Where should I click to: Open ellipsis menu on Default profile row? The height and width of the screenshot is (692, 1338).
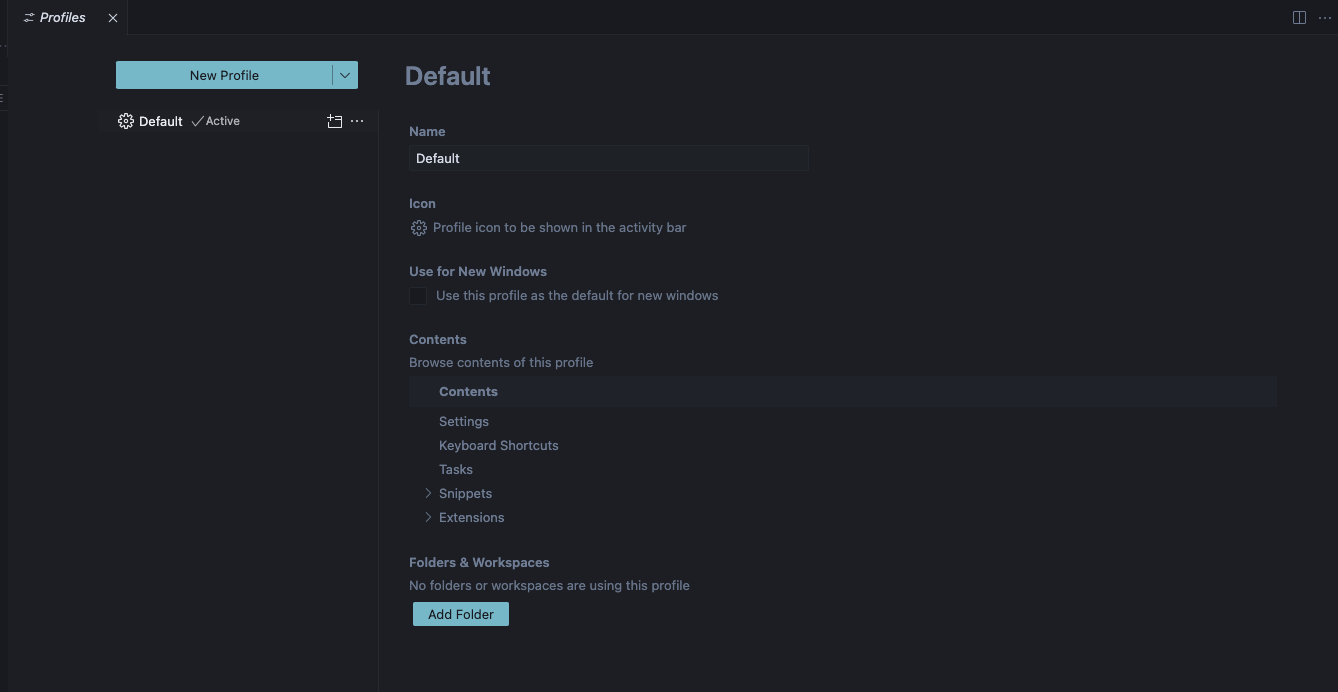click(x=357, y=121)
